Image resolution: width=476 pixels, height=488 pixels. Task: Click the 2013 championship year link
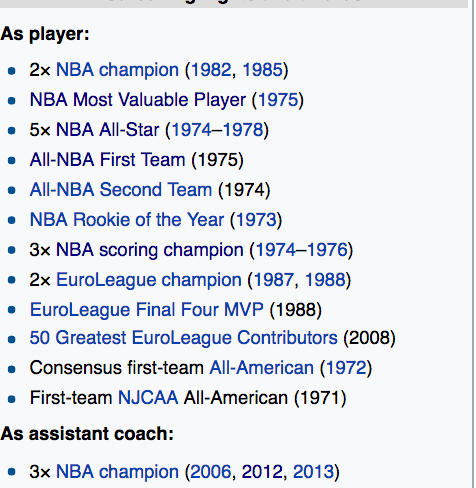click(x=313, y=472)
